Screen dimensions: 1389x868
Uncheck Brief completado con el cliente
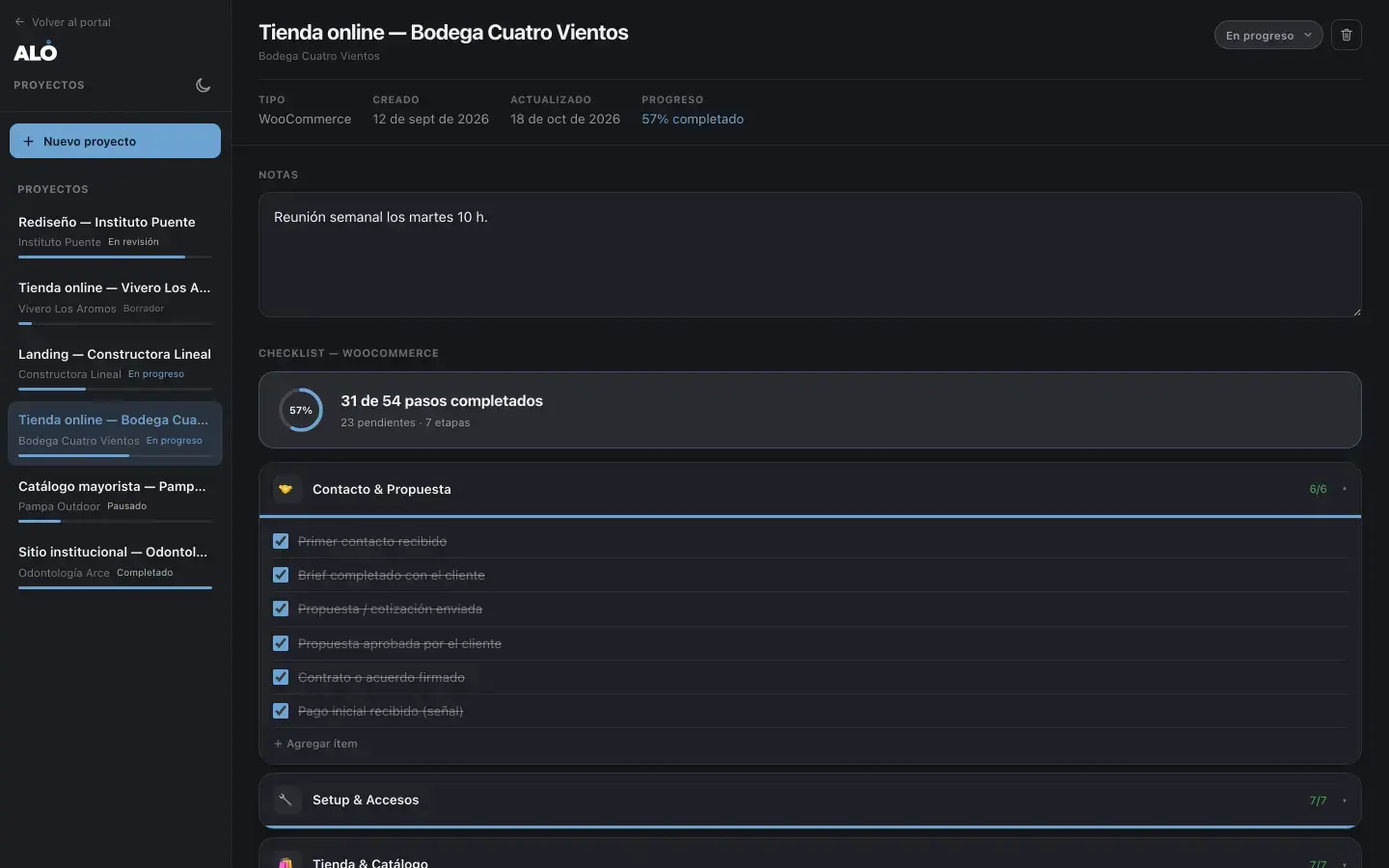point(281,575)
